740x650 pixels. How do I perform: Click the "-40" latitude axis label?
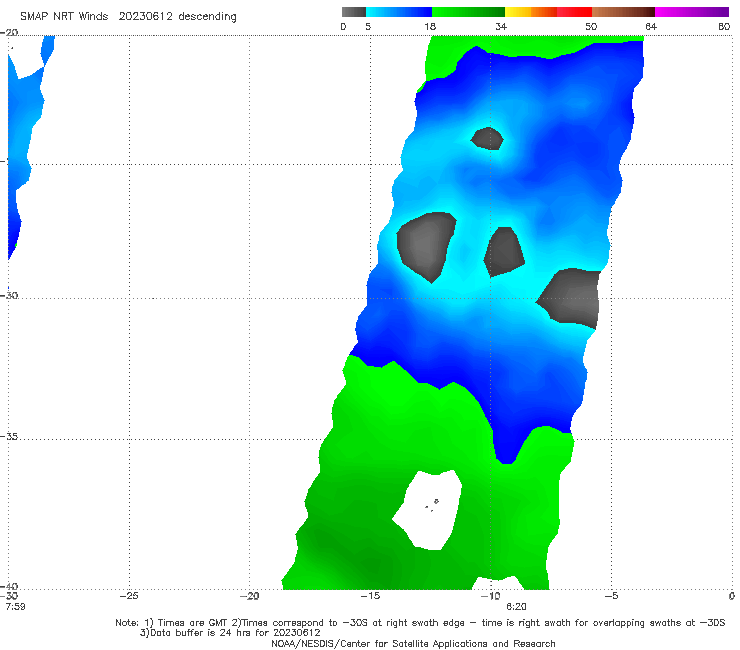point(9,586)
